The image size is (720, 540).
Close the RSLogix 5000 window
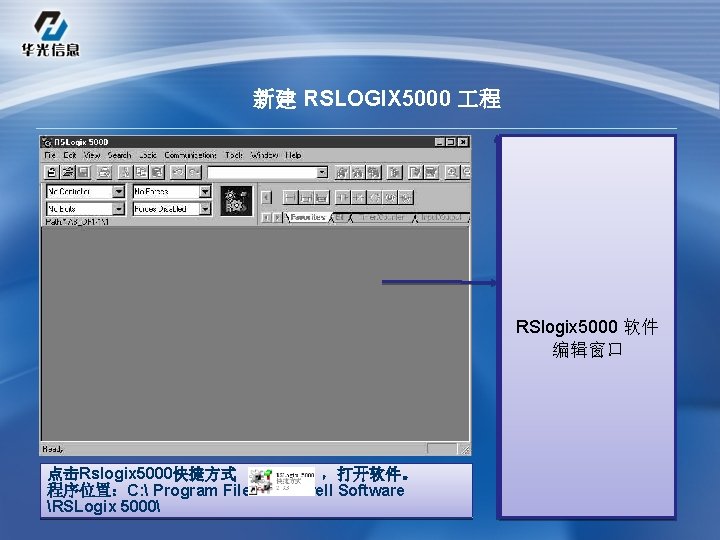463,142
